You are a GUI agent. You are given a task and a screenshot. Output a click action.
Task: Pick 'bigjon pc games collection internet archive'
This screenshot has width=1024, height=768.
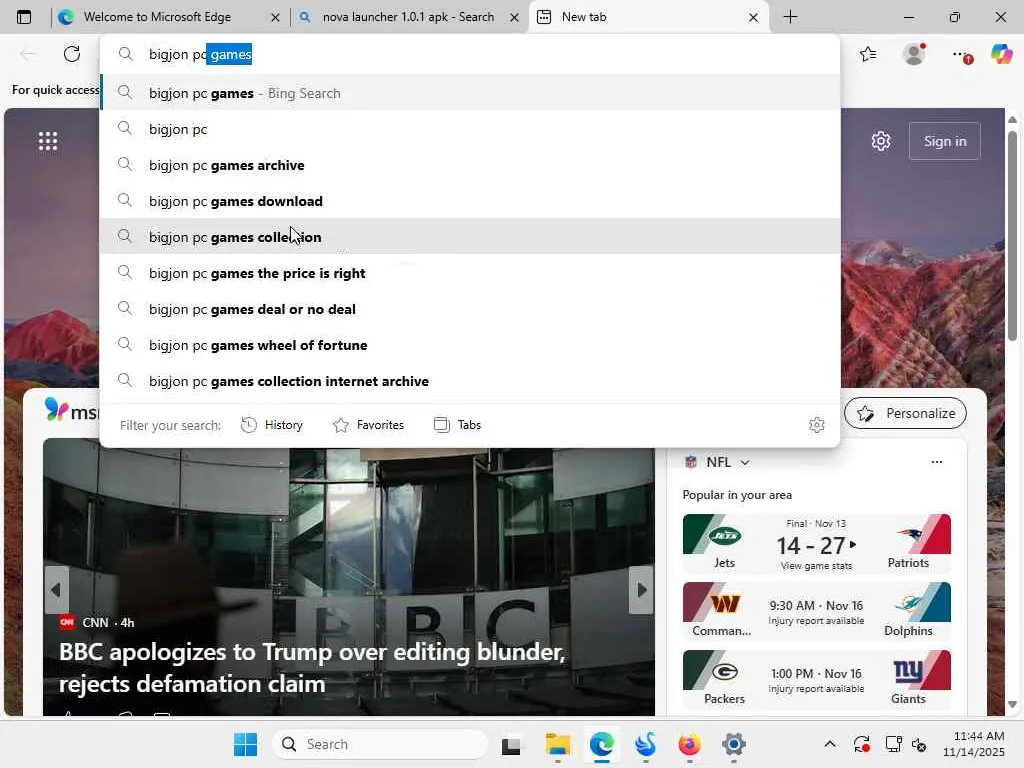[470, 381]
